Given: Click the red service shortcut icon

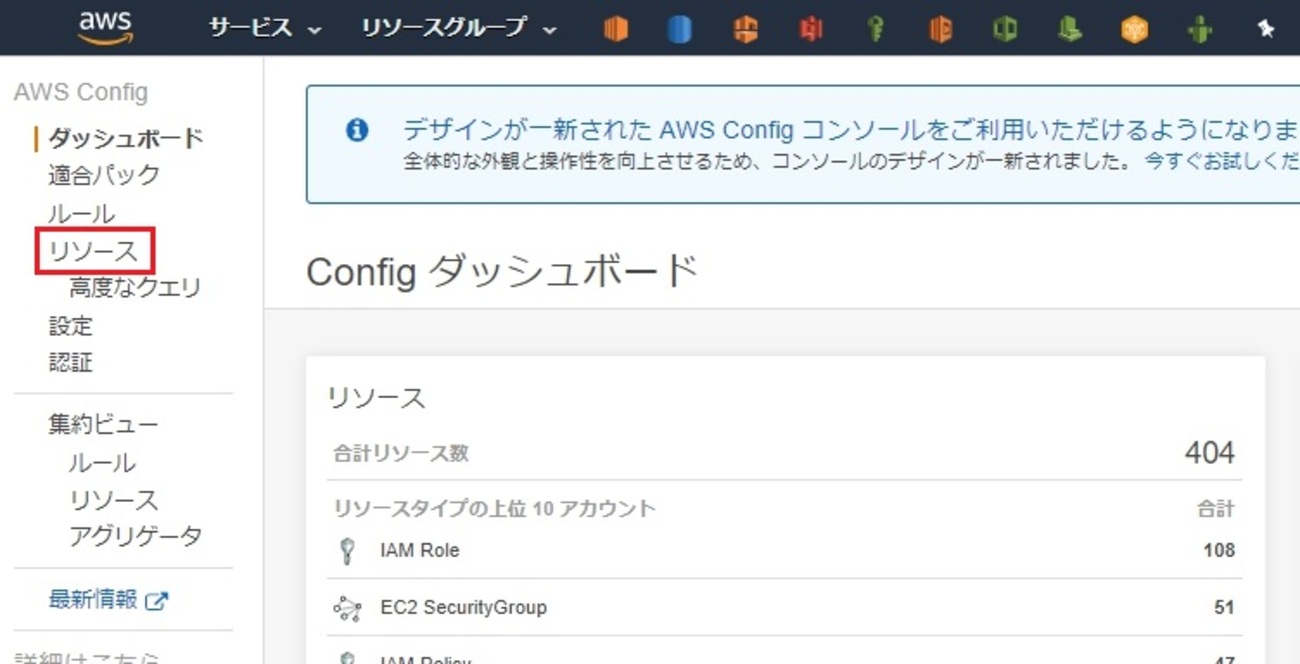Looking at the screenshot, I should [810, 30].
